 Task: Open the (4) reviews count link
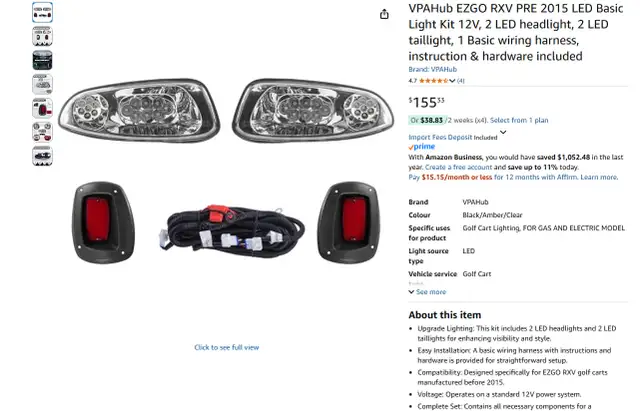(461, 81)
